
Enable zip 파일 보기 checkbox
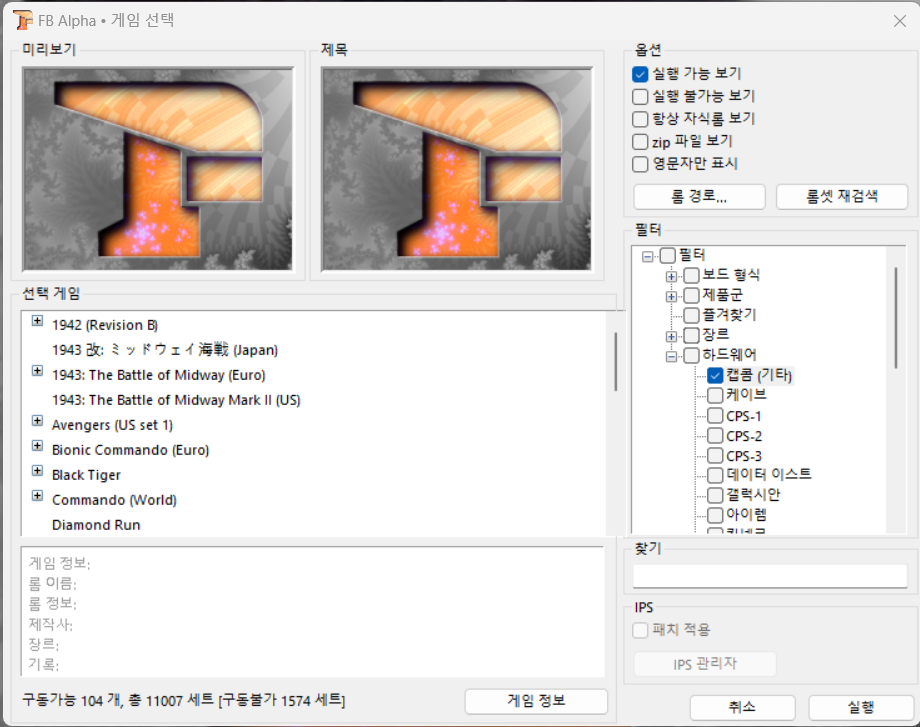pos(640,141)
